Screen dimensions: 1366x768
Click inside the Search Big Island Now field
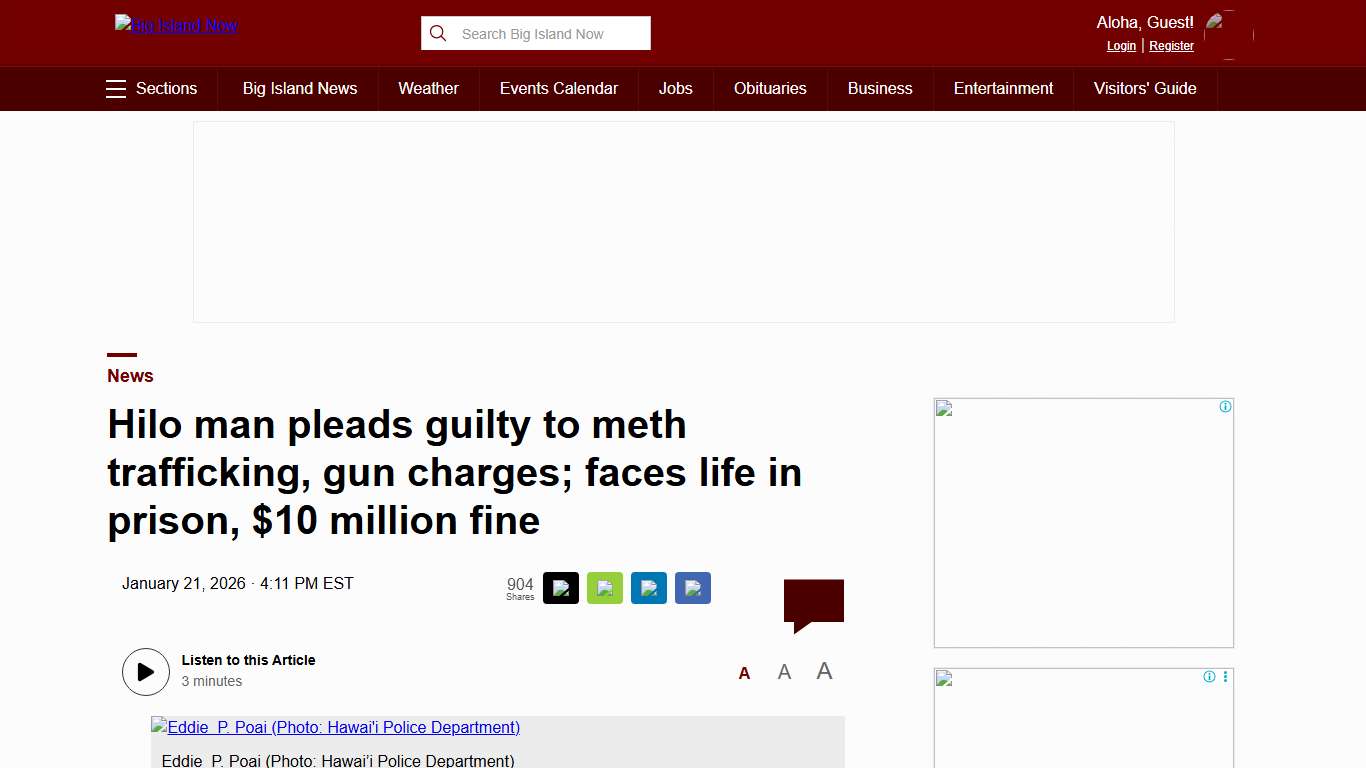pyautogui.click(x=545, y=33)
